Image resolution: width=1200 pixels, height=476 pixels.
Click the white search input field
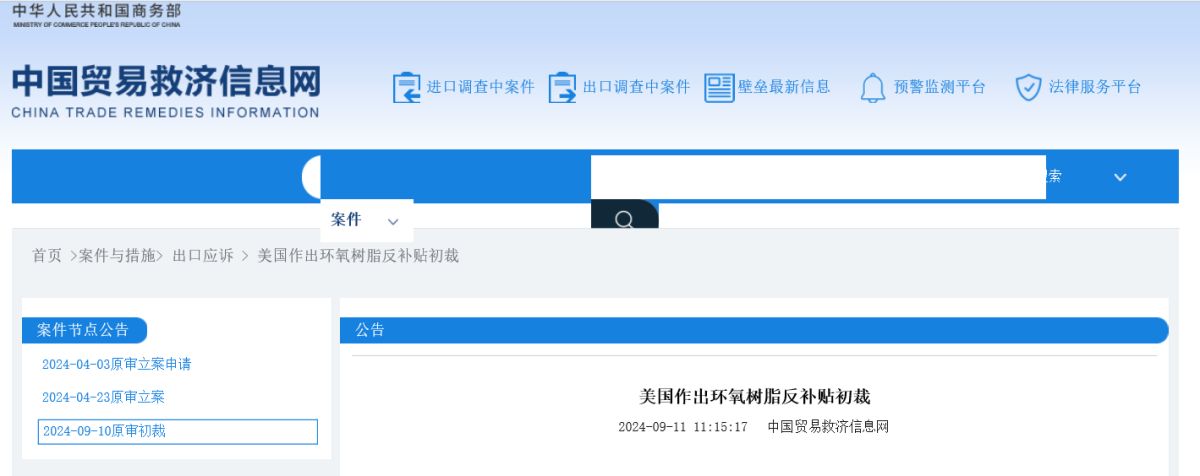(817, 177)
